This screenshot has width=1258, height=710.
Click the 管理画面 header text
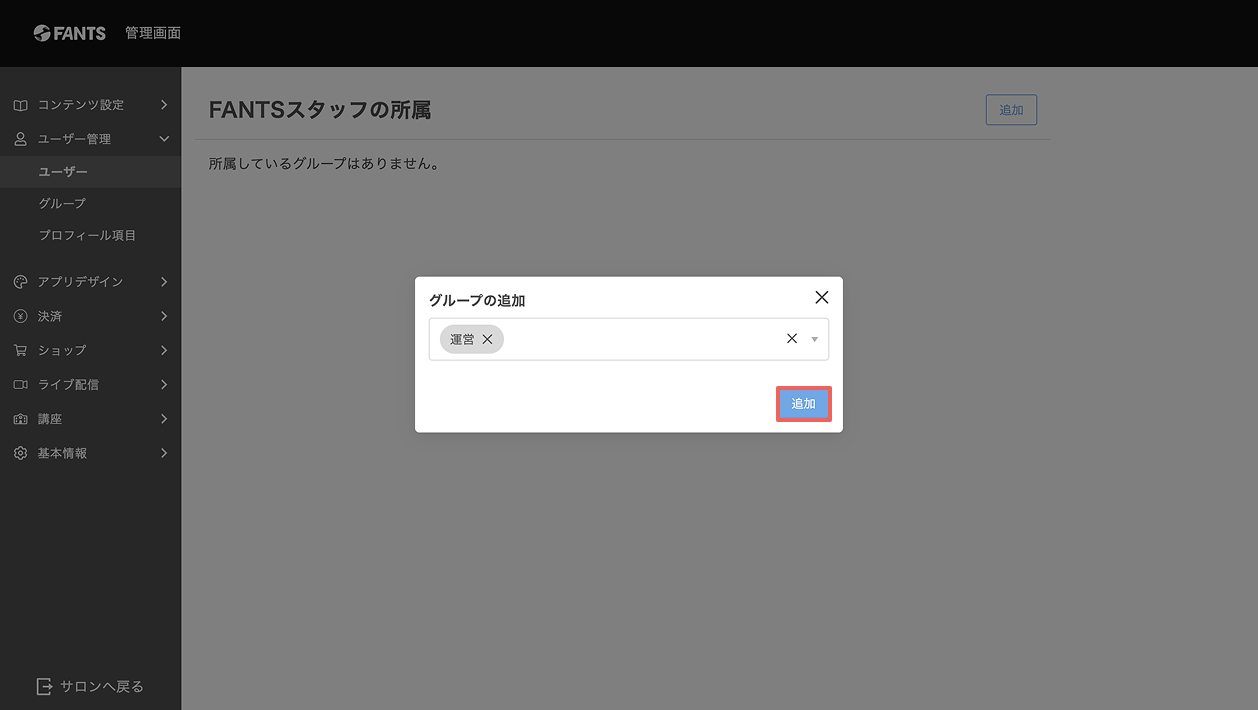(153, 33)
